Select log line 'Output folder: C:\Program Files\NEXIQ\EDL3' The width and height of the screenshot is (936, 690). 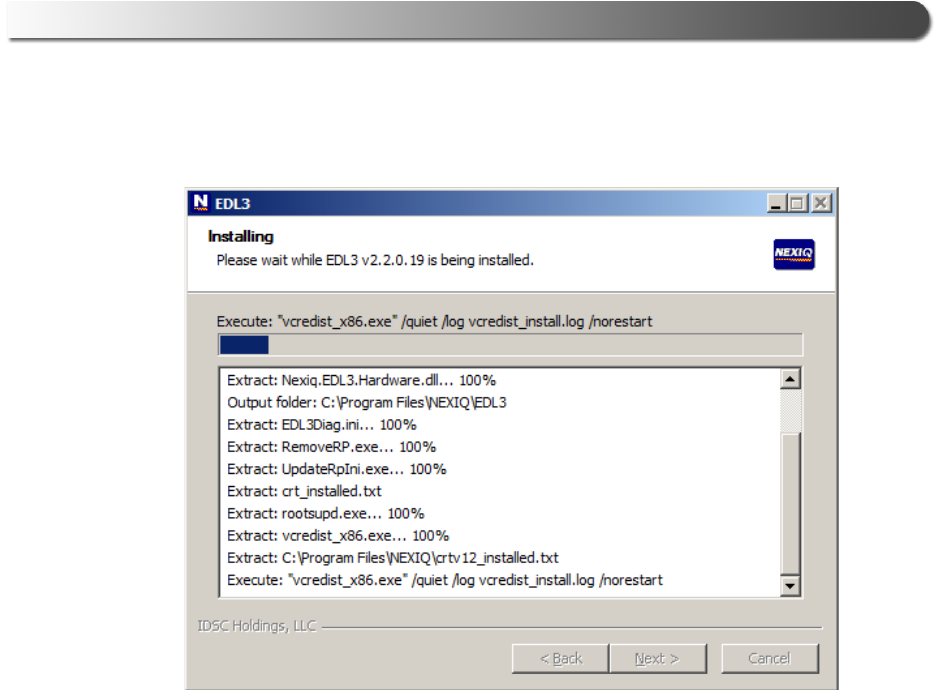click(x=367, y=402)
